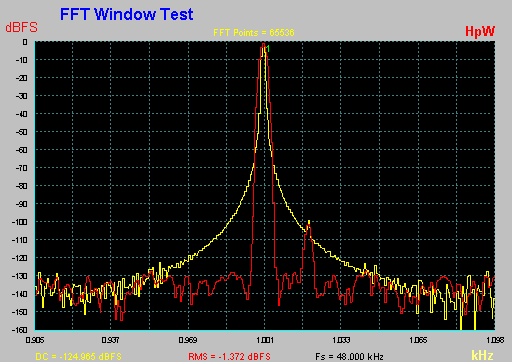Click the secondary yellow peak near -100 dBFS

[309, 222]
